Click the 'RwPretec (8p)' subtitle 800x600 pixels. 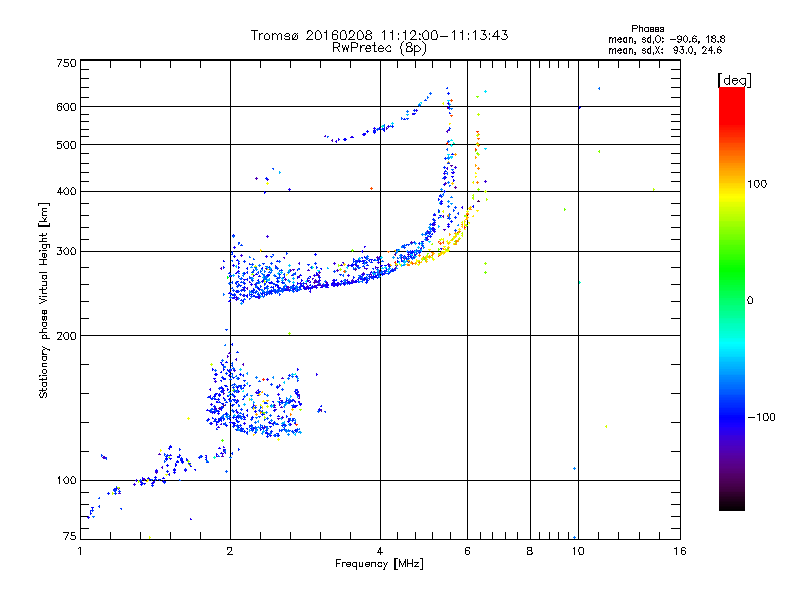(x=379, y=48)
